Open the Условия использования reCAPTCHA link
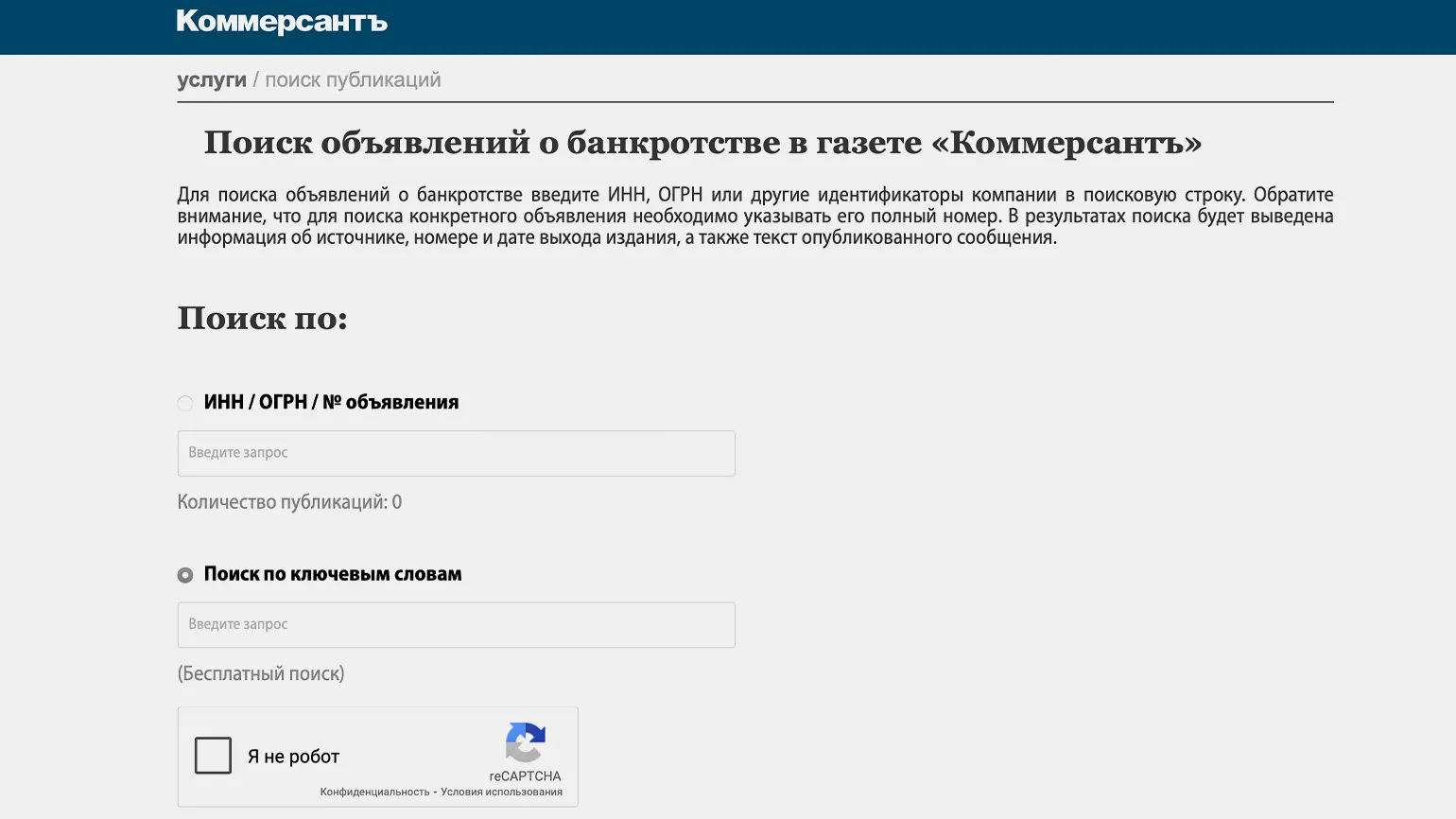Image resolution: width=1456 pixels, height=819 pixels. 501,792
